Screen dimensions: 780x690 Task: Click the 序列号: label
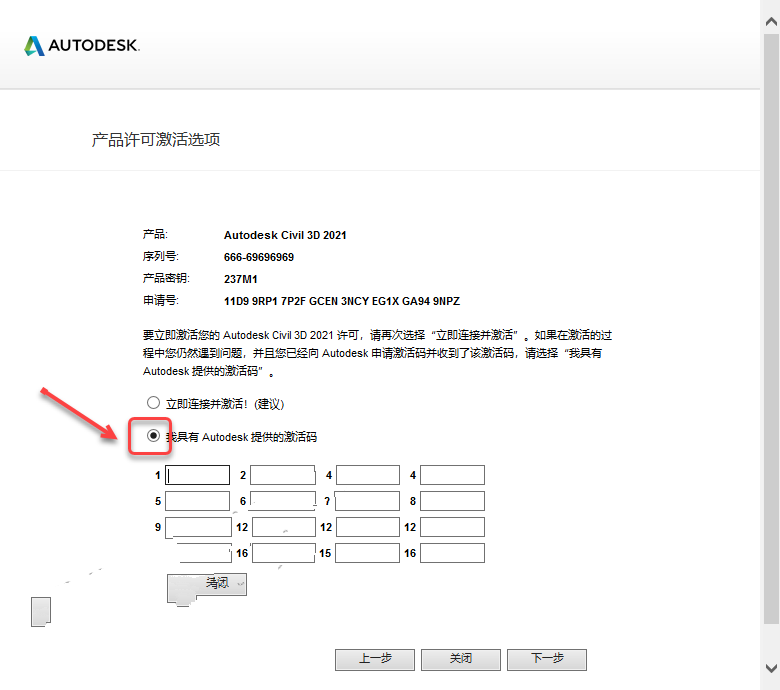pyautogui.click(x=161, y=256)
